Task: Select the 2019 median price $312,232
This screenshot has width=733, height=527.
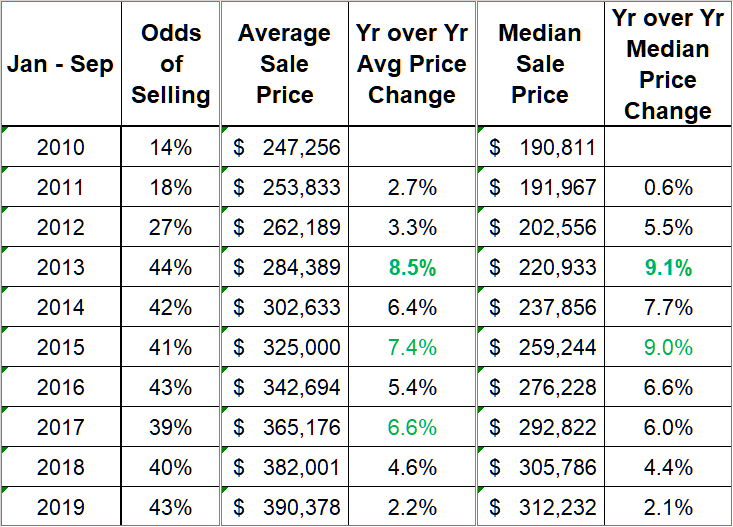Action: (x=543, y=508)
